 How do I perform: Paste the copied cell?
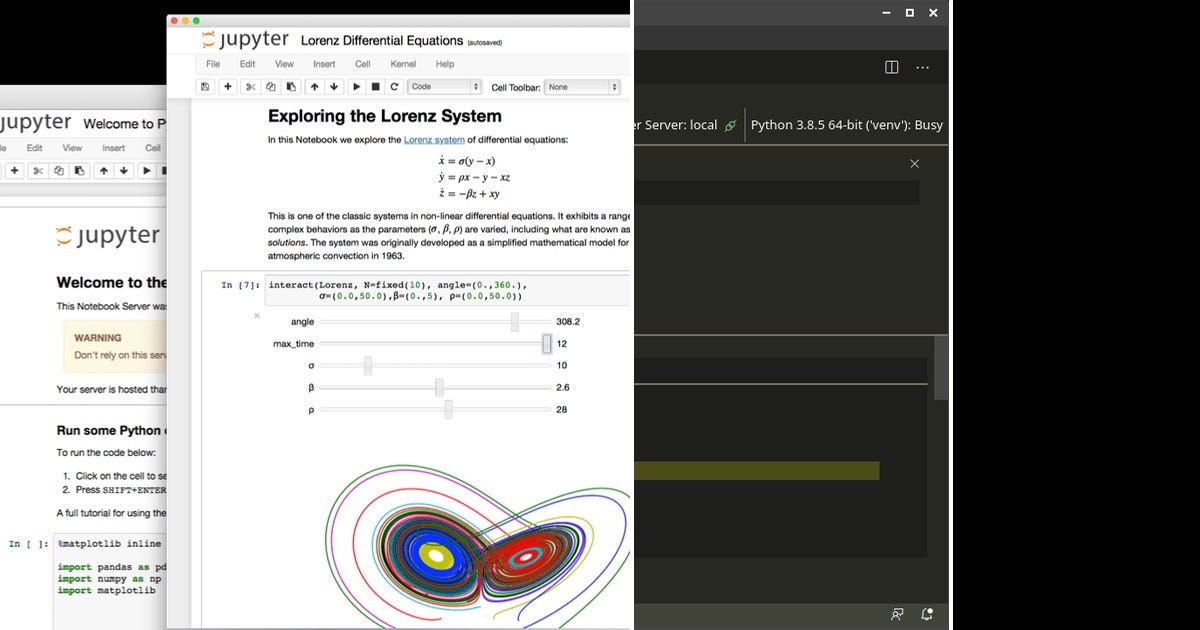coord(291,87)
